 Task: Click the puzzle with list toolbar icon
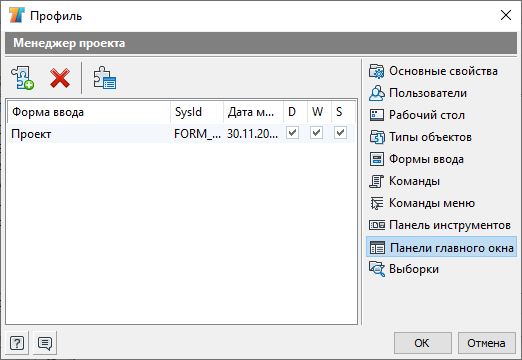[105, 78]
